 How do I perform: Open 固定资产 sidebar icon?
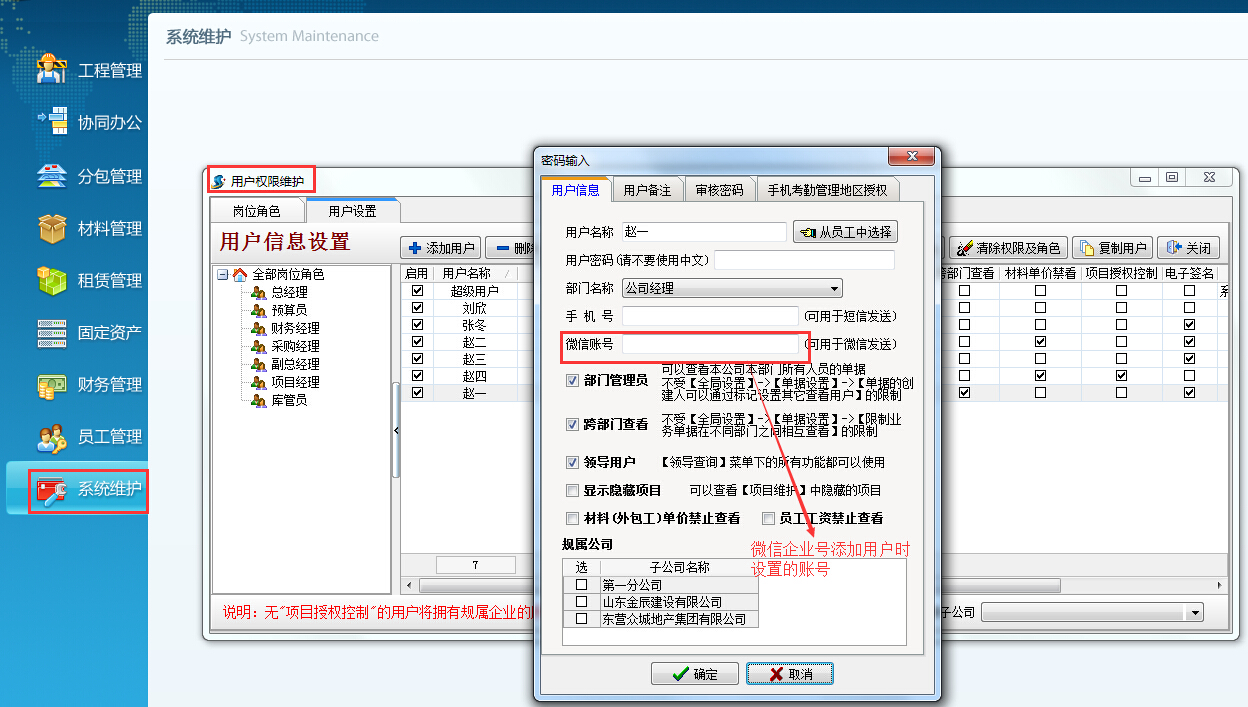tap(52, 332)
